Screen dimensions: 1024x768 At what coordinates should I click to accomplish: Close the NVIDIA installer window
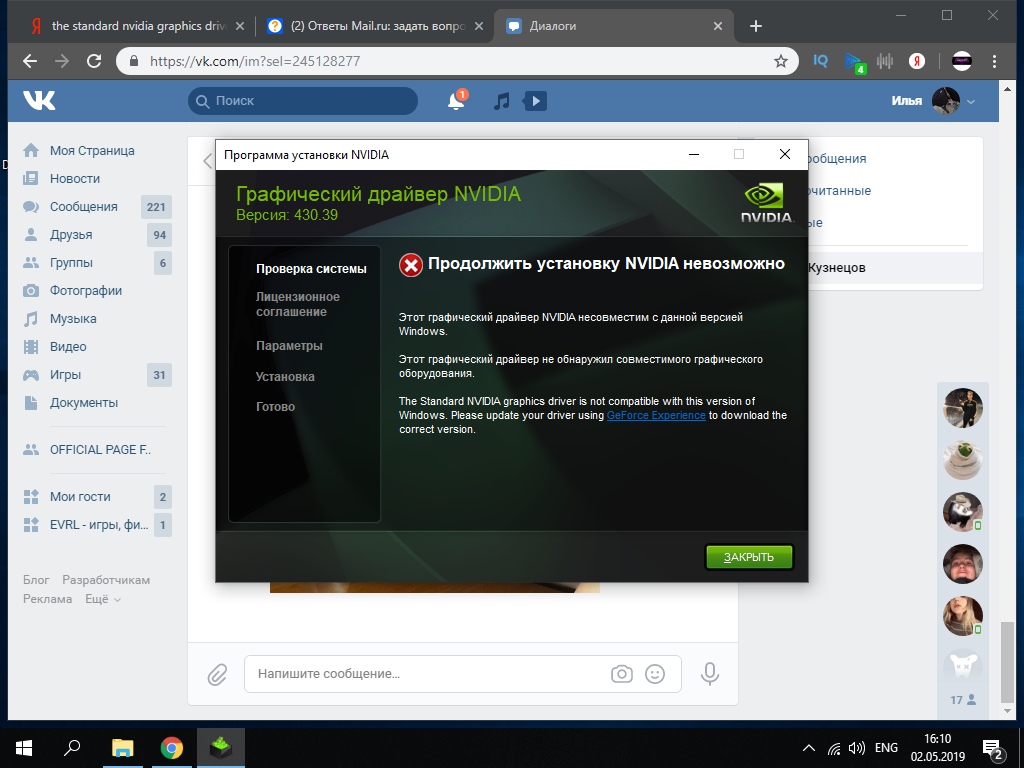785,154
